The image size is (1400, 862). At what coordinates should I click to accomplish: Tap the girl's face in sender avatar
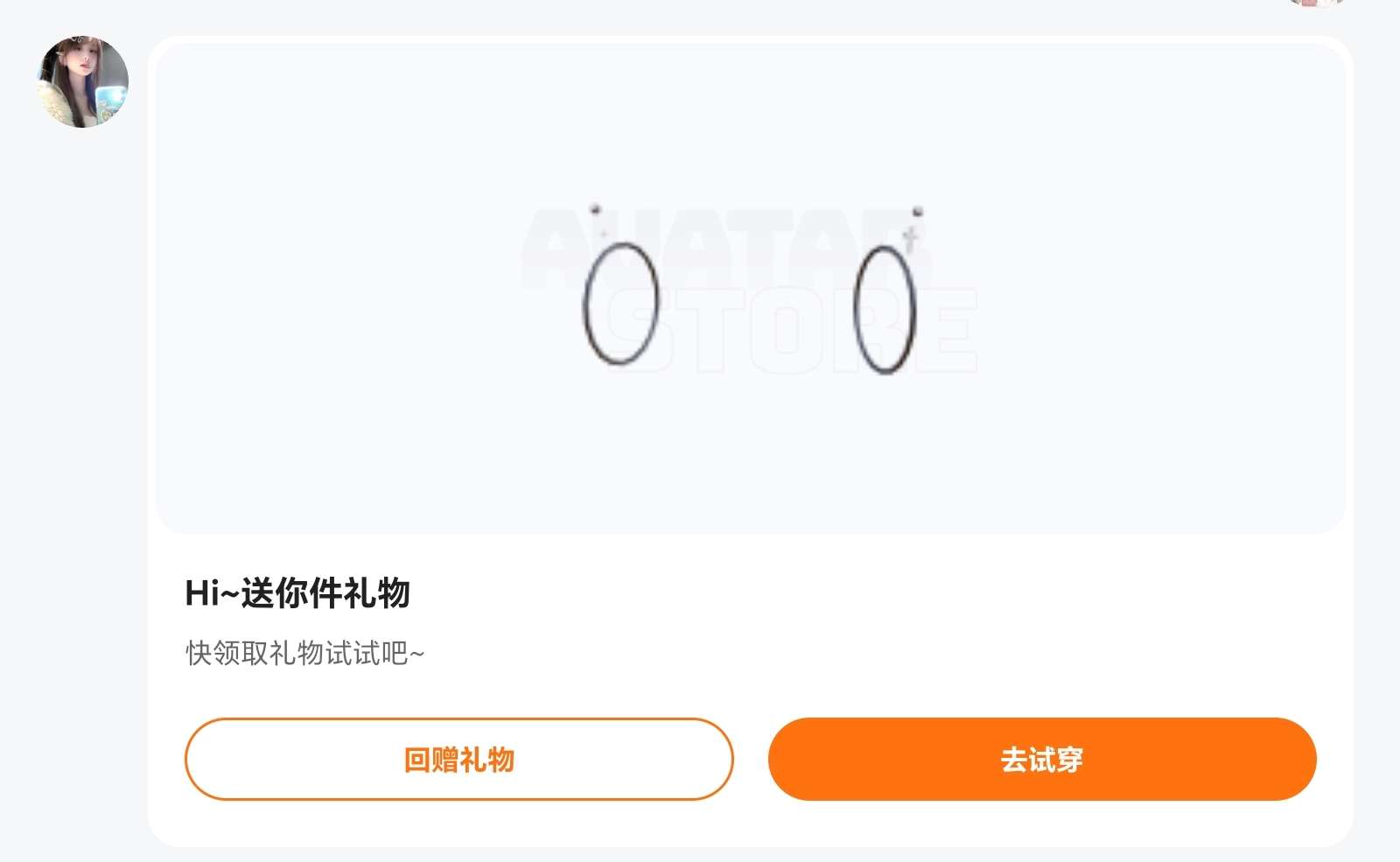pos(80,68)
